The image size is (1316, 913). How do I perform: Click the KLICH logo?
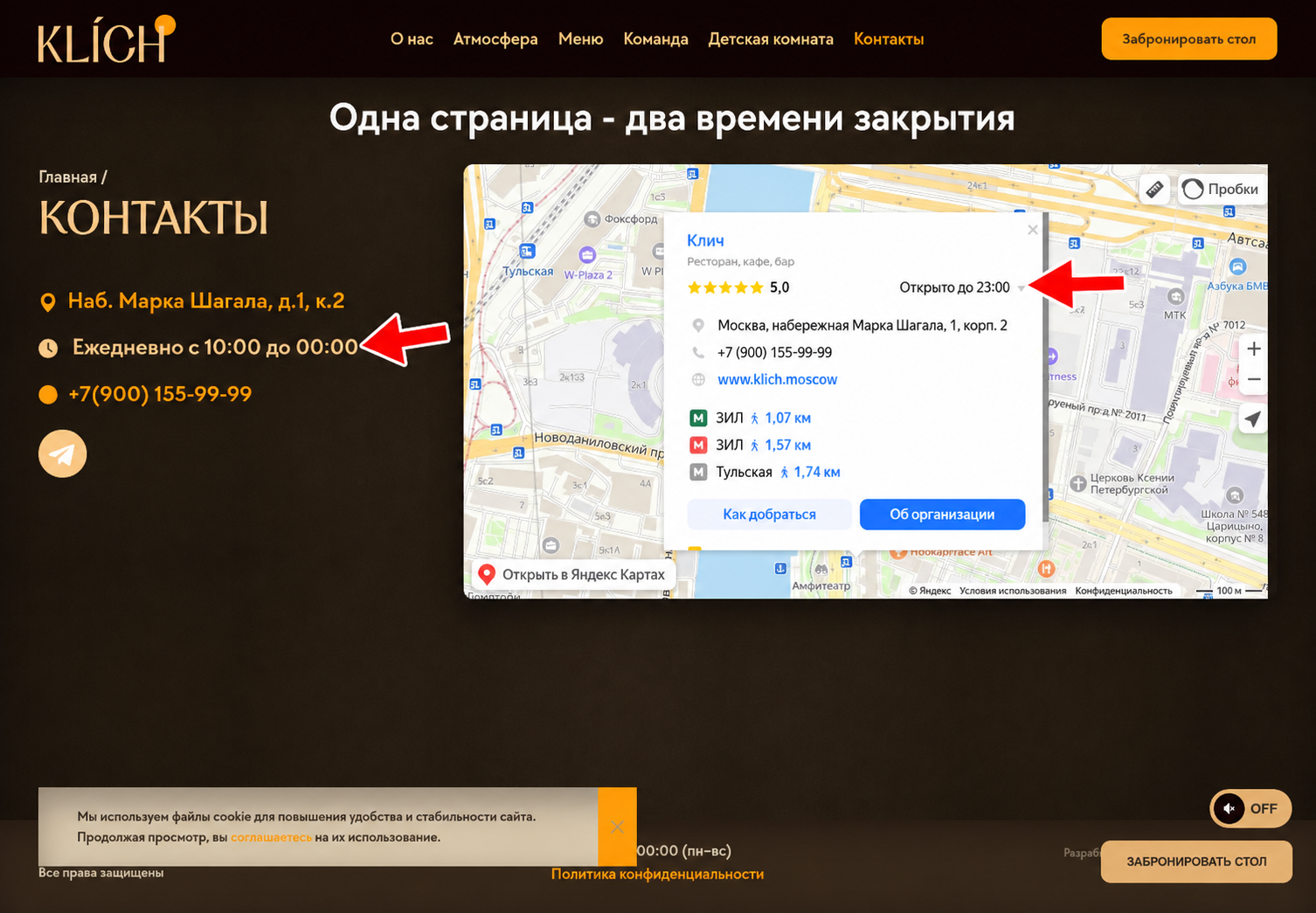[106, 40]
